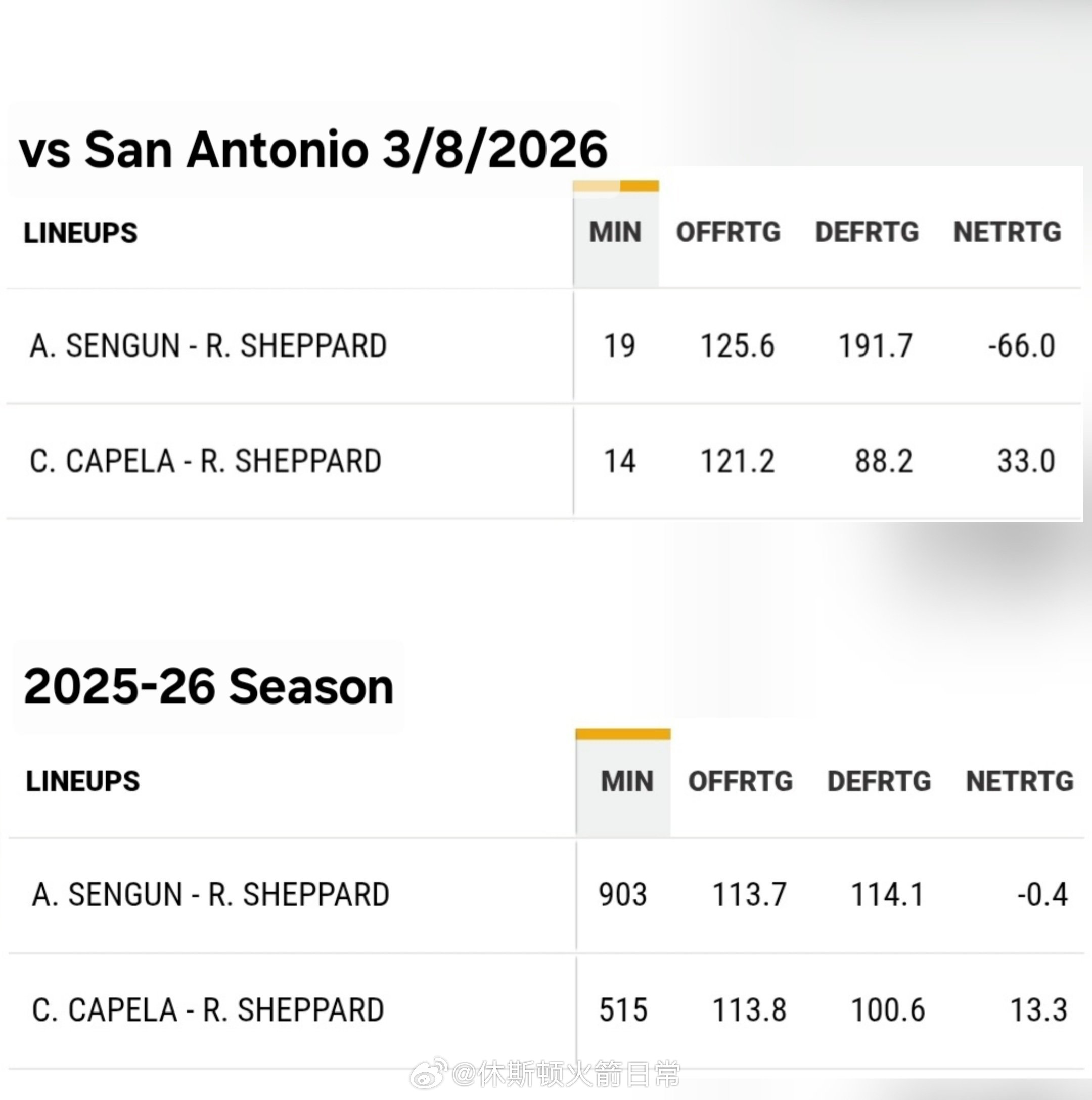Click the "vs San Antonio 3/8/2026" title
This screenshot has width=1092, height=1100.
[313, 150]
